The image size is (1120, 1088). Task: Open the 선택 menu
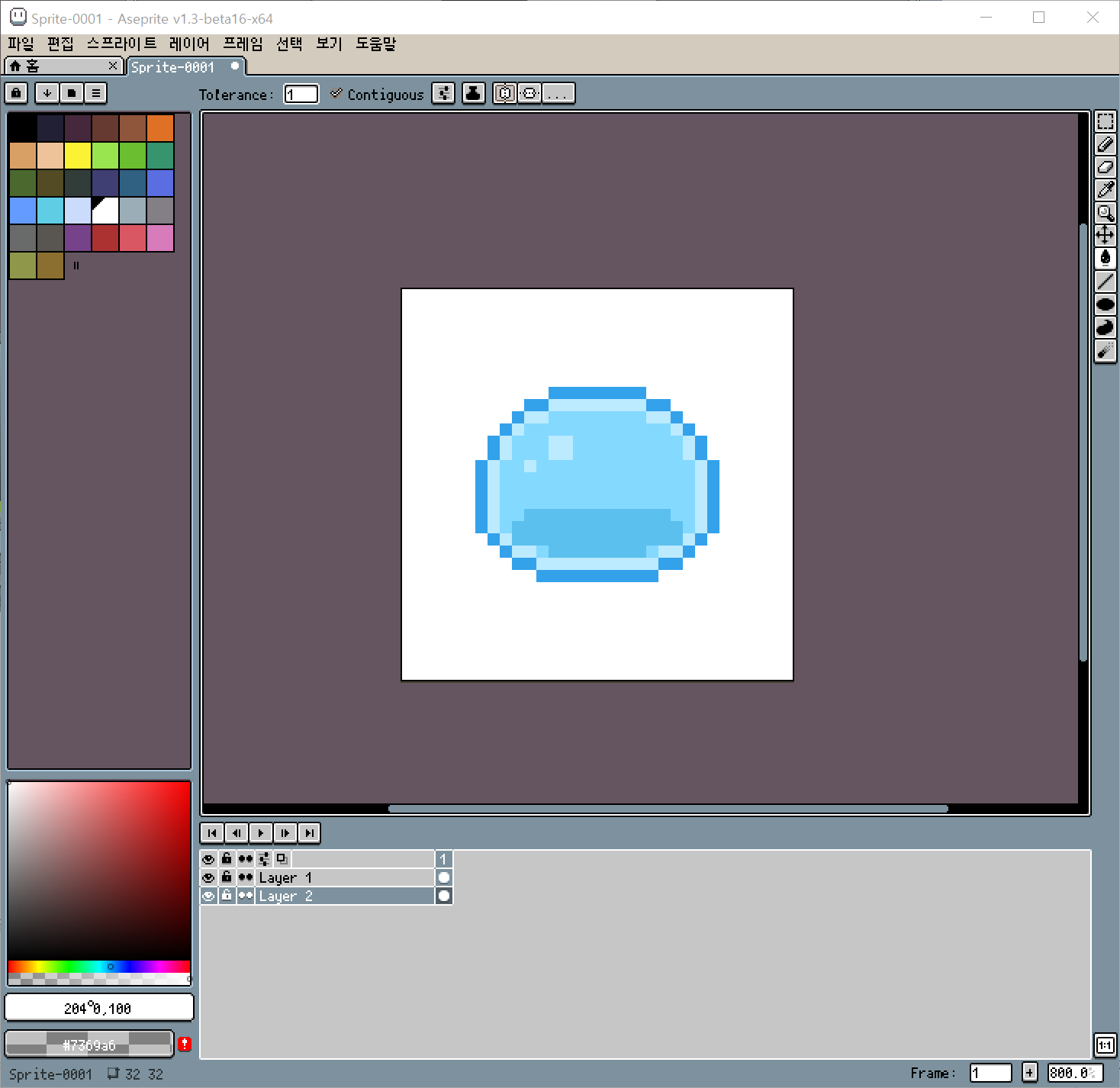pos(289,43)
